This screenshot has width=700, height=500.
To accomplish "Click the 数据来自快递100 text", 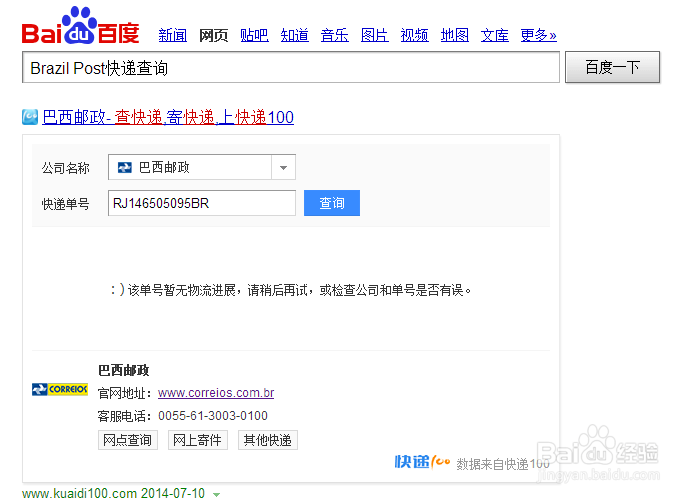I will point(503,464).
